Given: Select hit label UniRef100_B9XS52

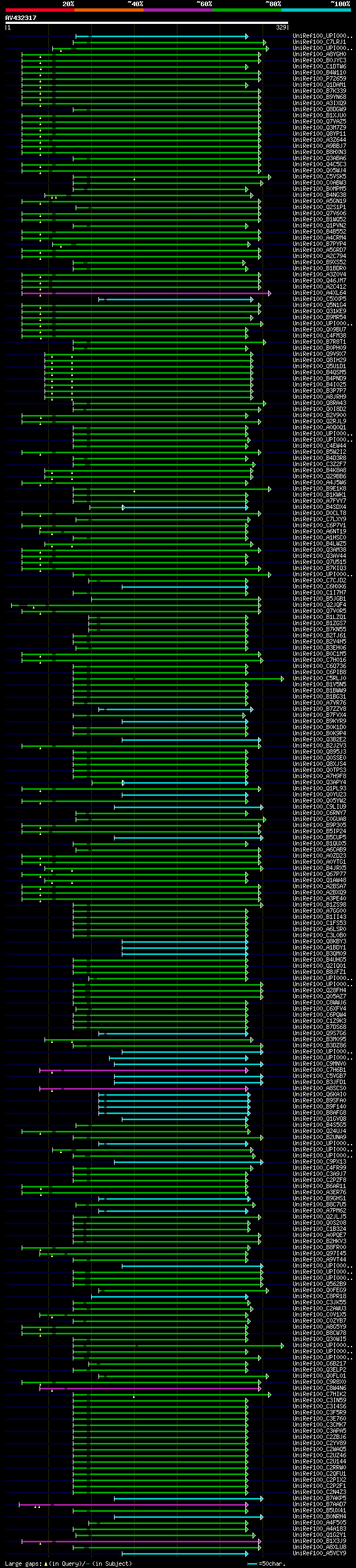Looking at the screenshot, I should [319, 263].
